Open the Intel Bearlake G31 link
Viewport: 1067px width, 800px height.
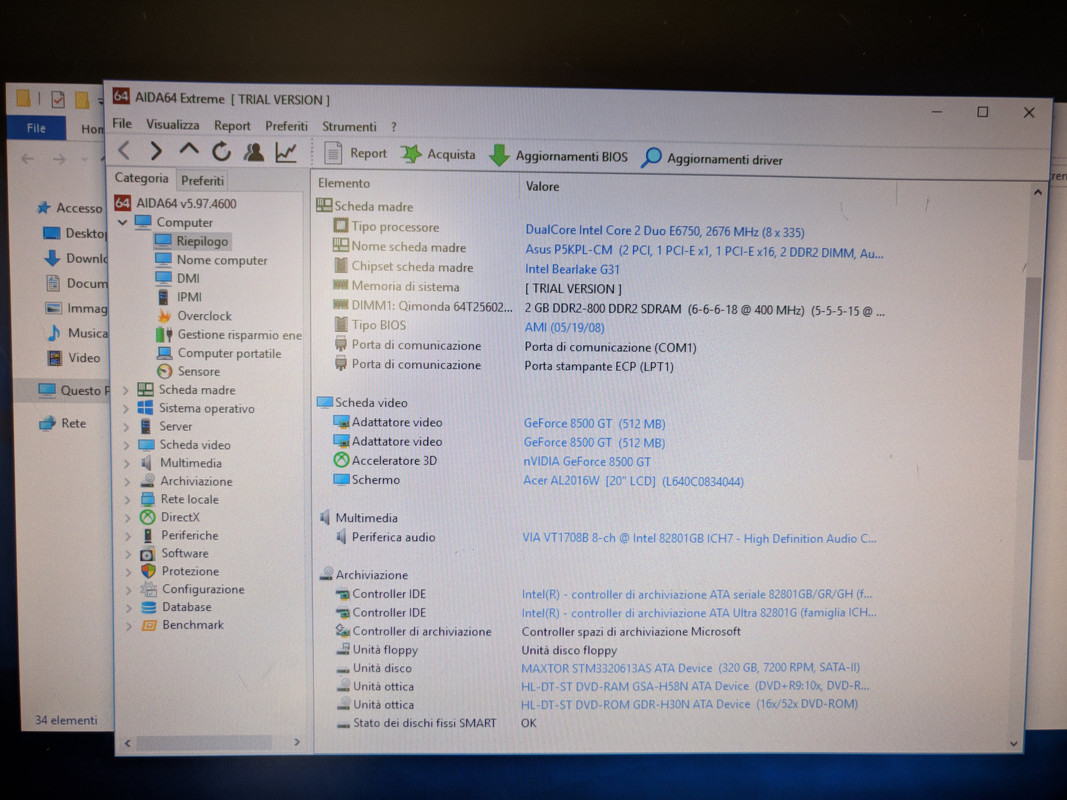pyautogui.click(x=572, y=269)
